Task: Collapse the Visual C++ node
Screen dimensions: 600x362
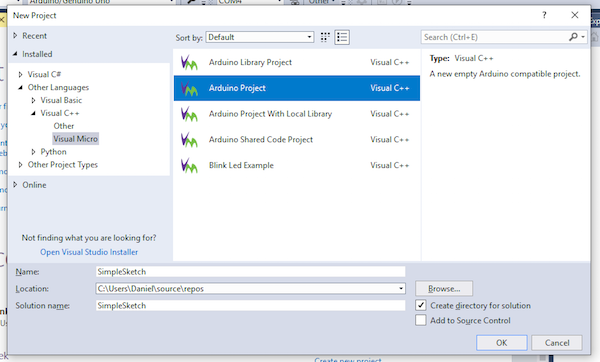Action: pyautogui.click(x=33, y=113)
